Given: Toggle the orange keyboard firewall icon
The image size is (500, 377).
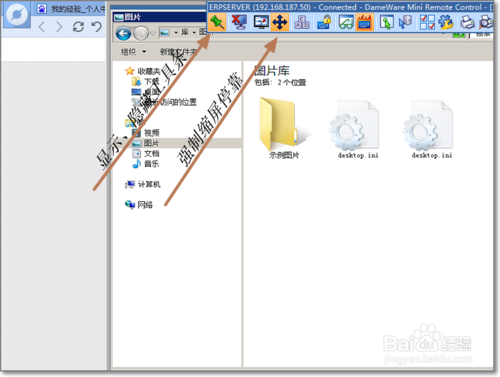Looking at the screenshot, I should (364, 22).
